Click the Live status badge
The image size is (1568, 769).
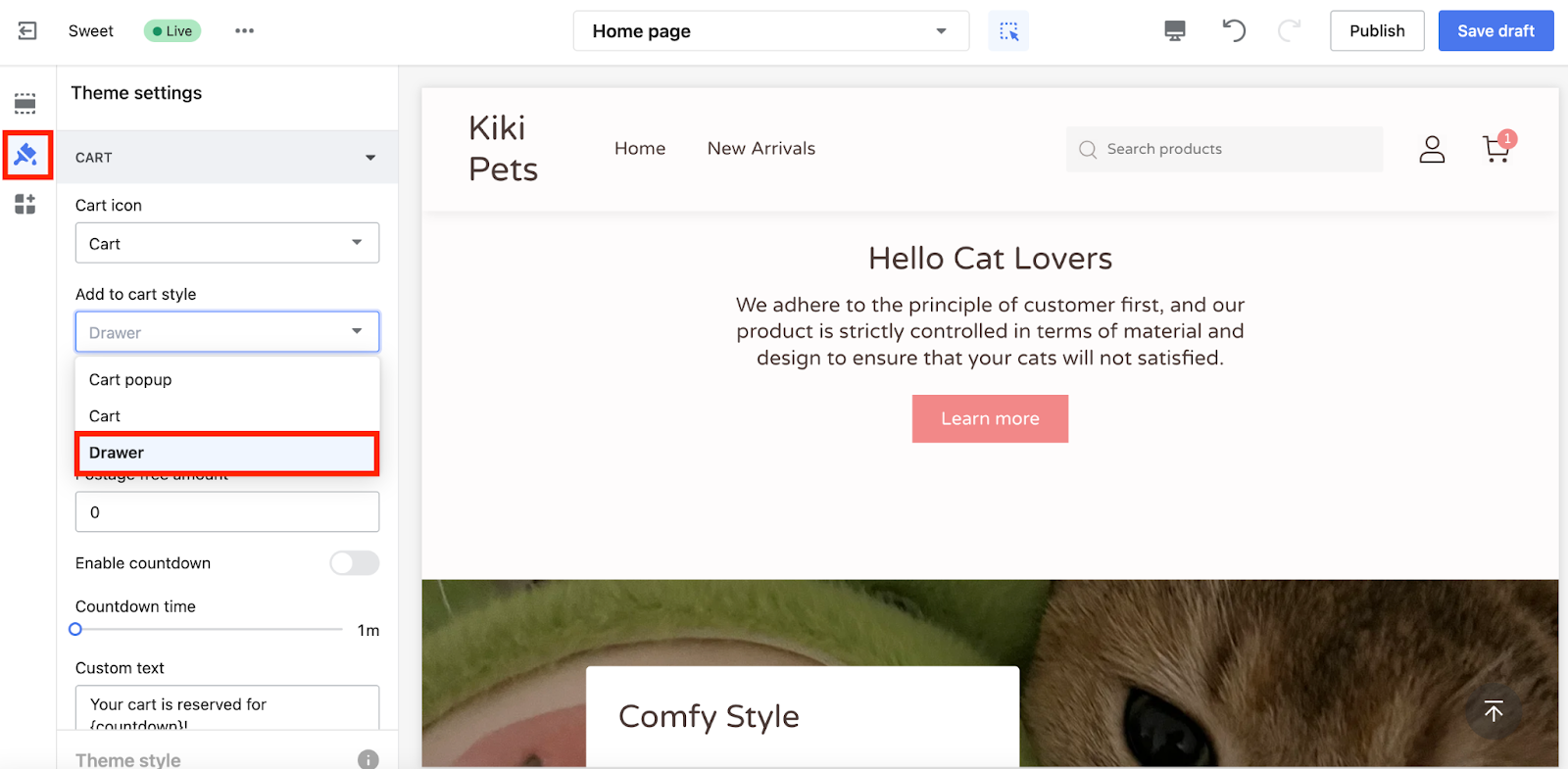(172, 31)
